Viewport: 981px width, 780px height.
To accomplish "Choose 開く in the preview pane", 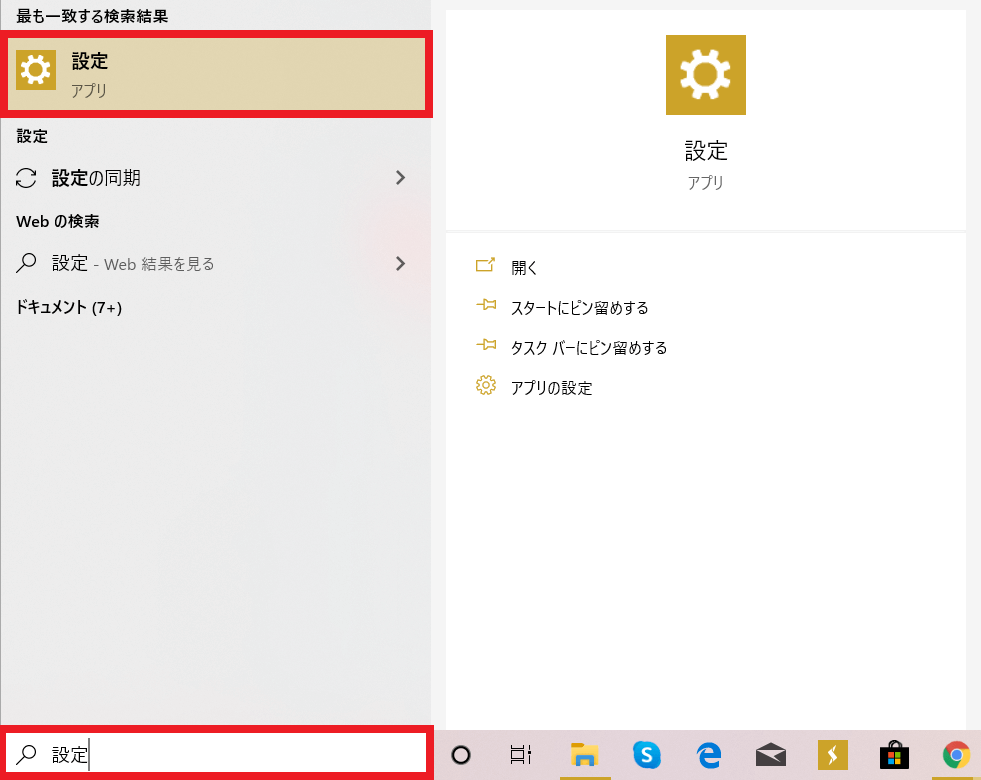I will [x=525, y=267].
